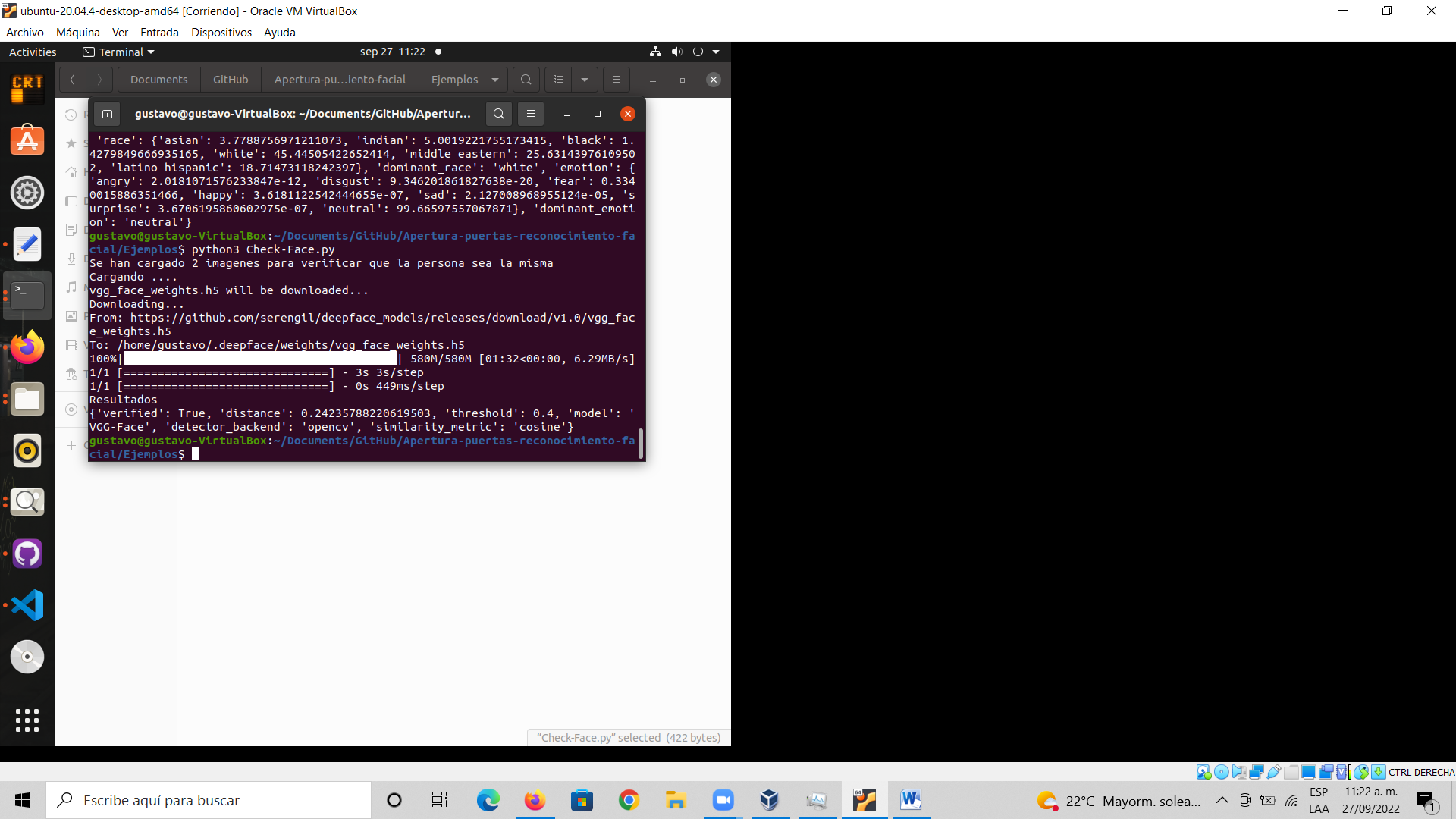Open Rhythmbox music player from the dock
1456x819 pixels.
tap(27, 450)
